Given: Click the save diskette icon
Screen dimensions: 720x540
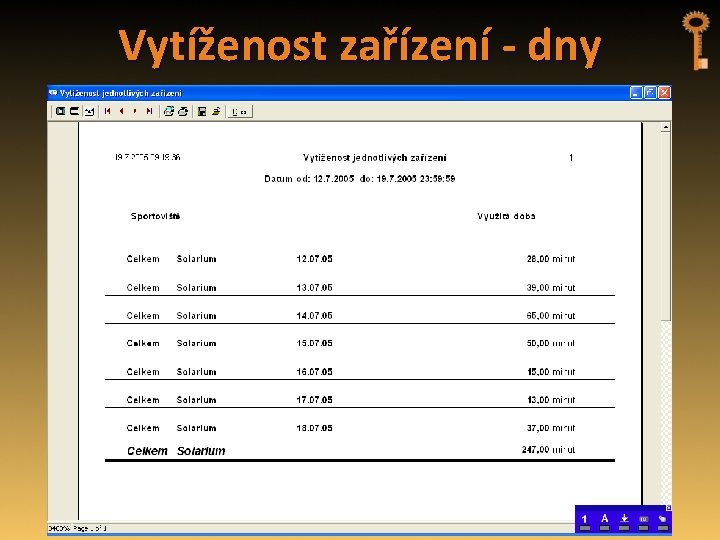Looking at the screenshot, I should 202,111.
